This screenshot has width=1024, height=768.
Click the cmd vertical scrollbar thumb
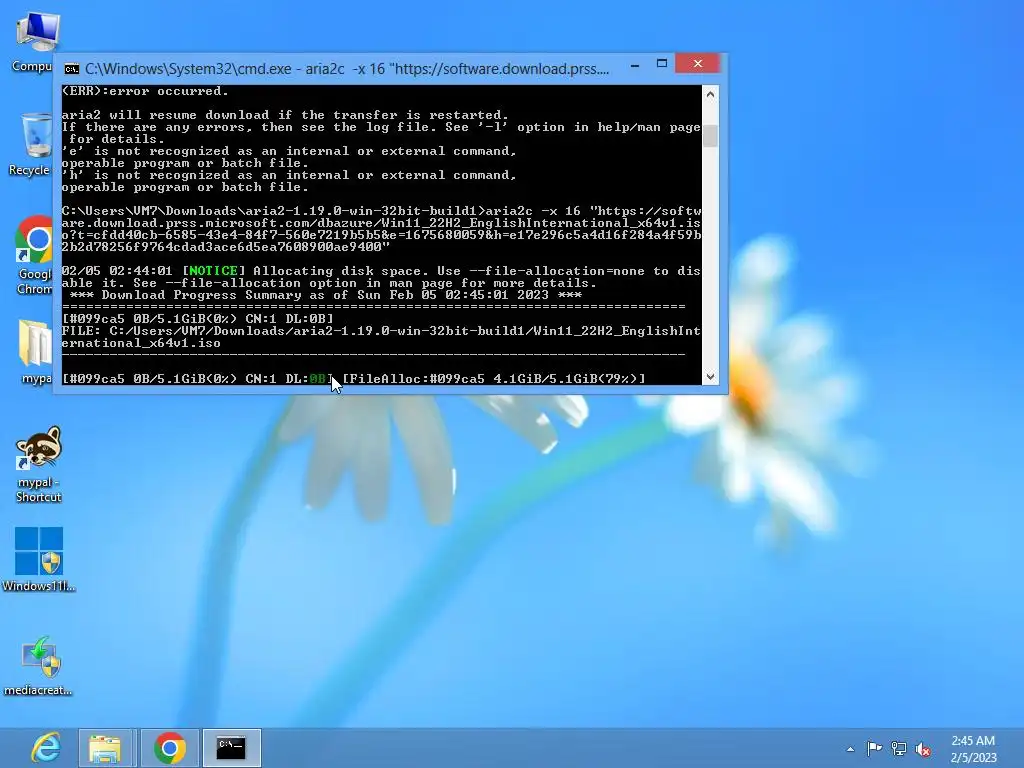[x=711, y=136]
